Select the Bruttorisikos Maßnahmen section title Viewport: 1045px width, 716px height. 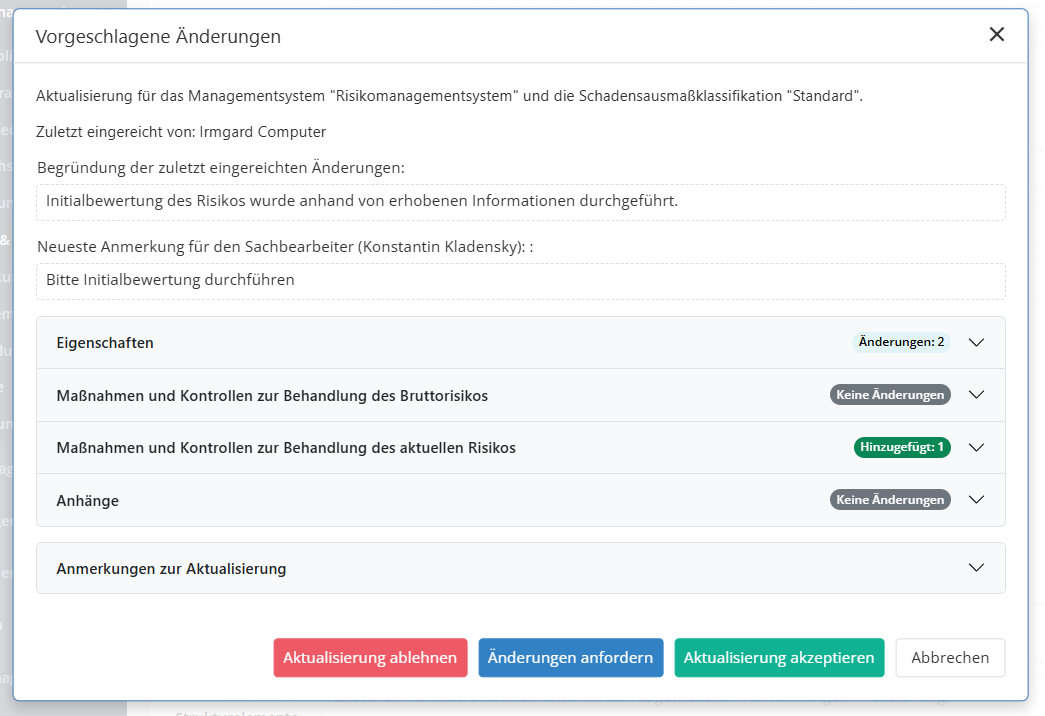272,396
